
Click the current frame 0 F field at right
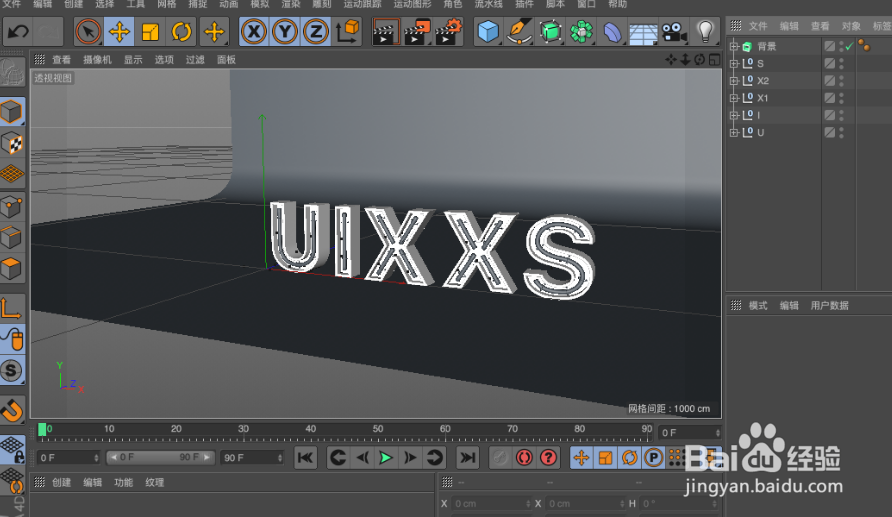click(689, 433)
